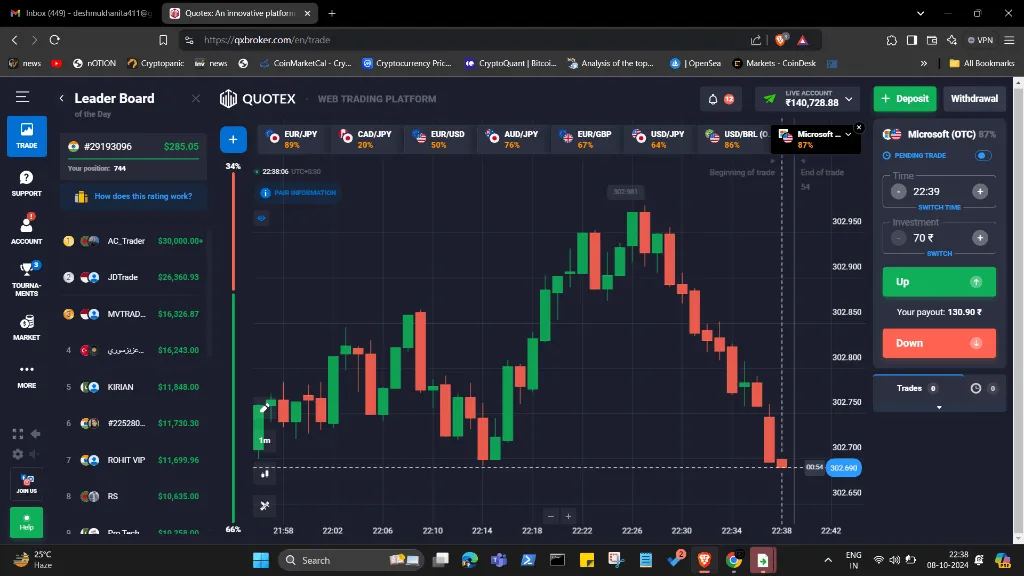Expand the Microsoft asset tab dropdown
Image resolution: width=1024 pixels, height=576 pixels.
click(848, 135)
